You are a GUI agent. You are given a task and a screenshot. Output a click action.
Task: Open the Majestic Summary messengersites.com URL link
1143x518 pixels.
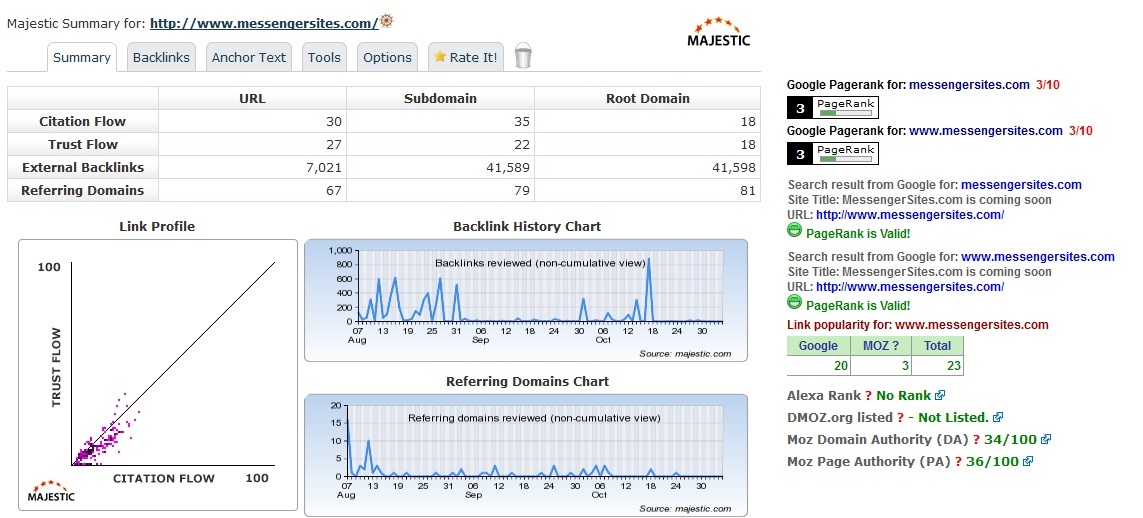coord(264,23)
